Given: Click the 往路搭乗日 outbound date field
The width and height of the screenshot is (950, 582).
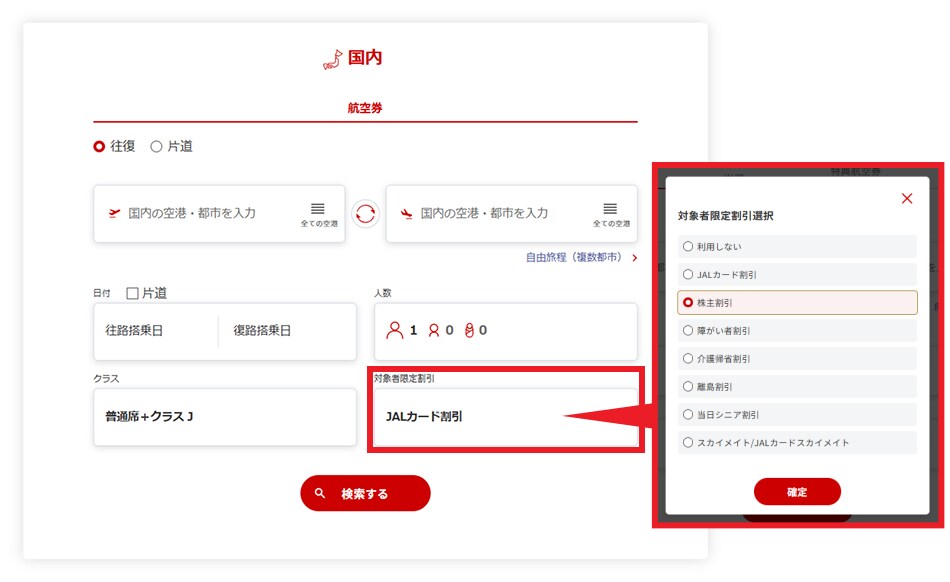Looking at the screenshot, I should [156, 331].
